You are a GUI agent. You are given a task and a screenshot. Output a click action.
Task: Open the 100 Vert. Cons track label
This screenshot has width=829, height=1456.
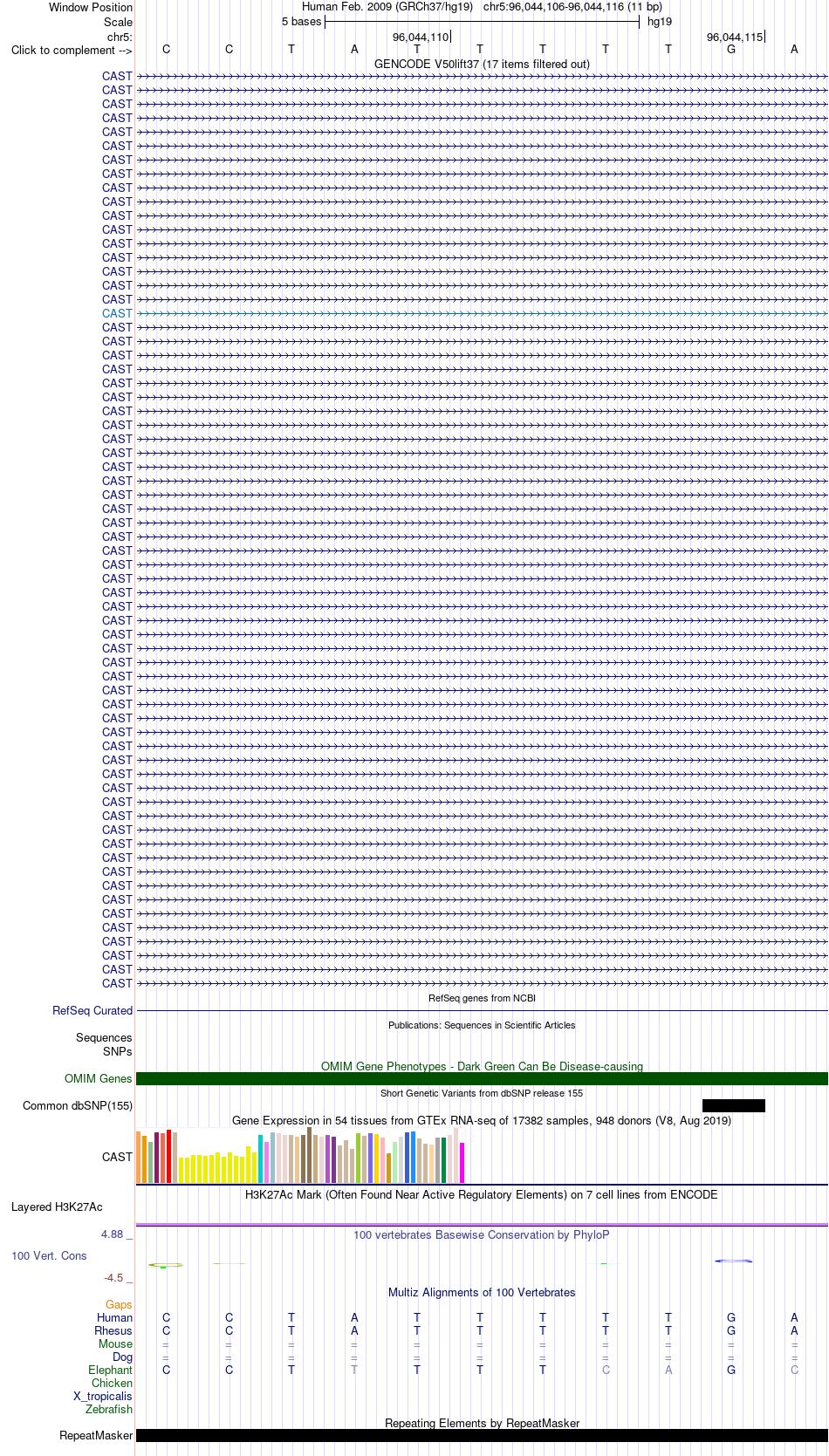point(49,1255)
